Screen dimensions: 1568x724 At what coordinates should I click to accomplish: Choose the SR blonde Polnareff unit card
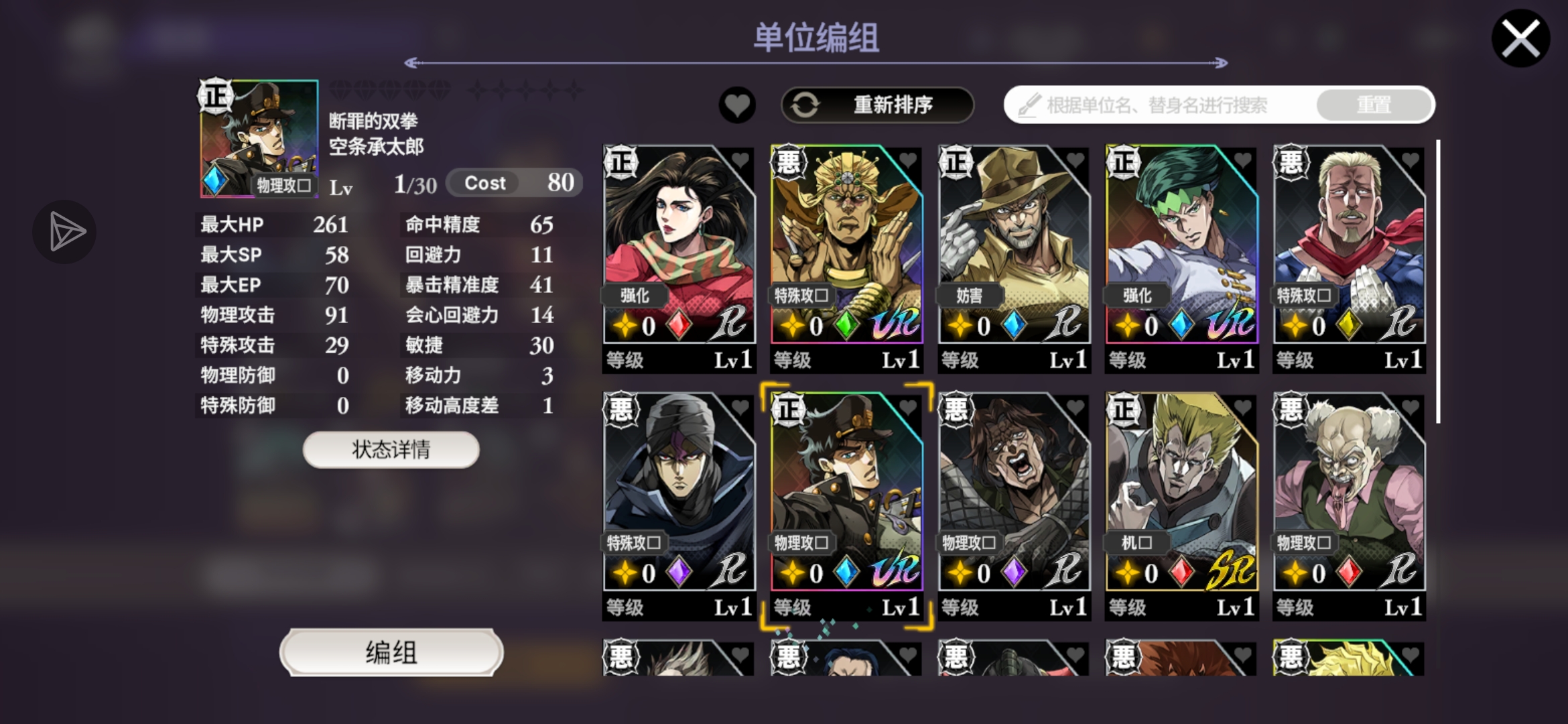point(1182,505)
